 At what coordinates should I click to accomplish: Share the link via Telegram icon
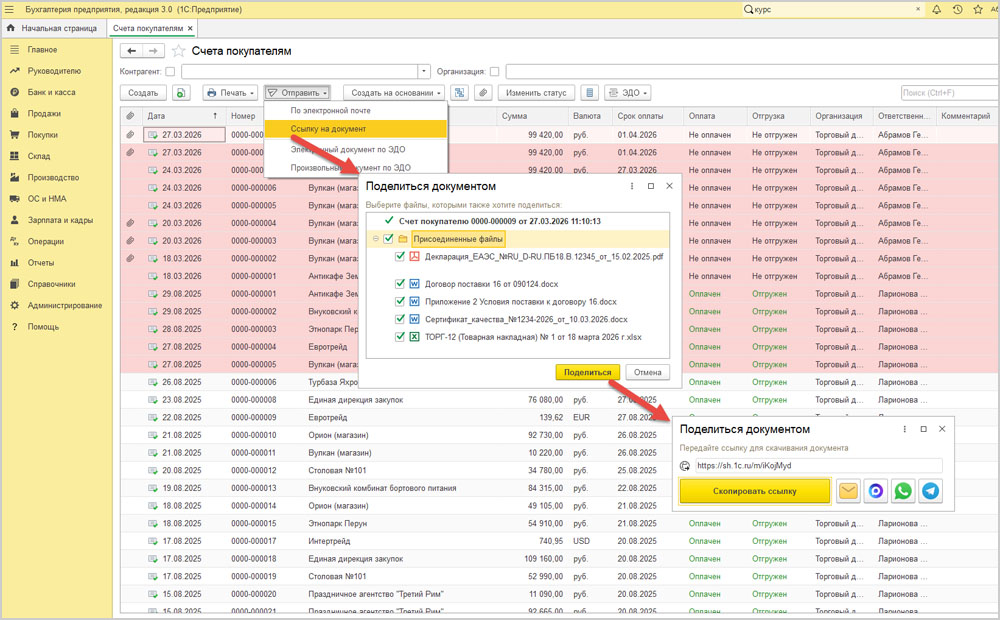pyautogui.click(x=931, y=491)
